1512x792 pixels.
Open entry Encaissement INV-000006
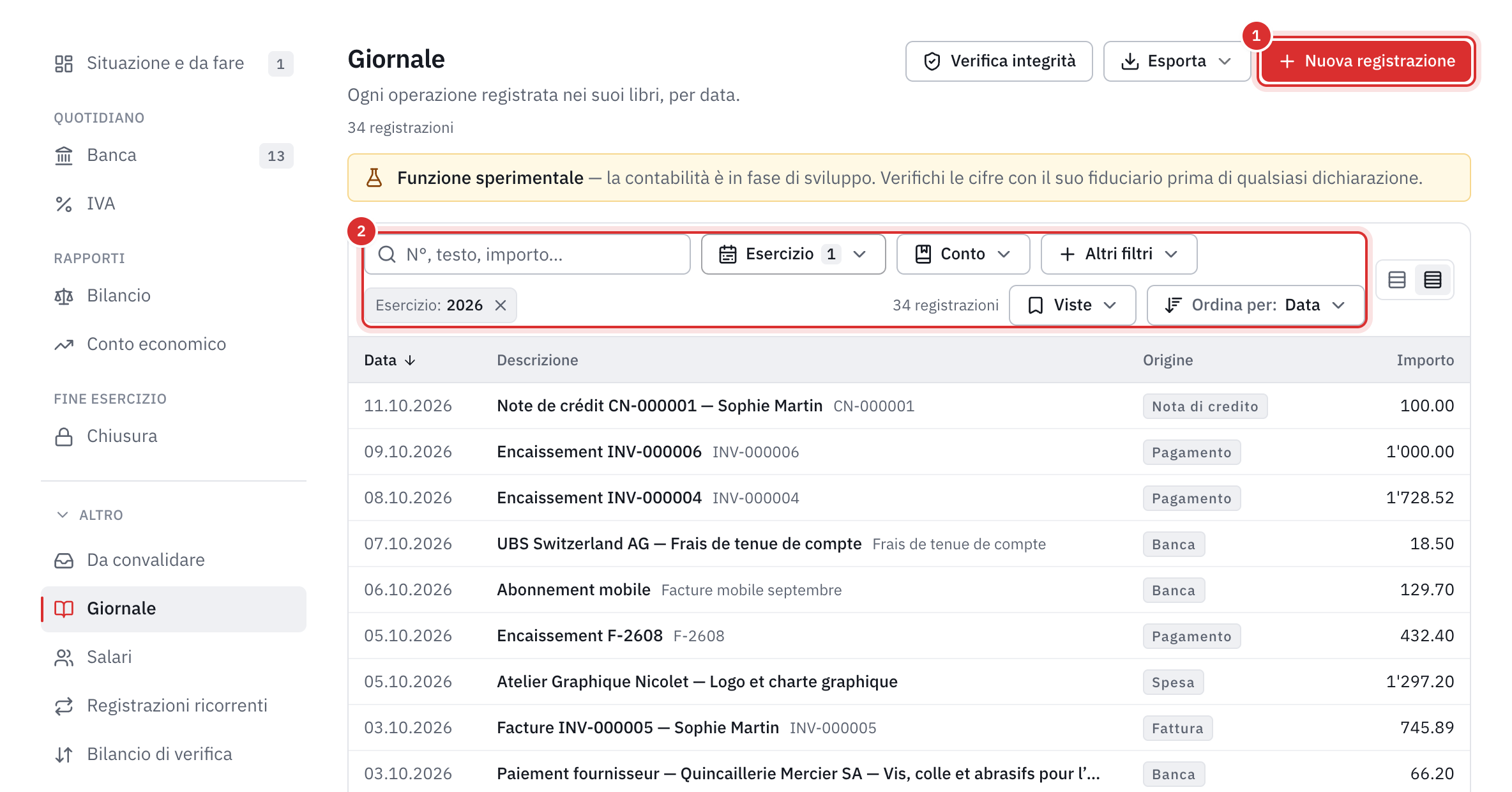click(x=909, y=452)
